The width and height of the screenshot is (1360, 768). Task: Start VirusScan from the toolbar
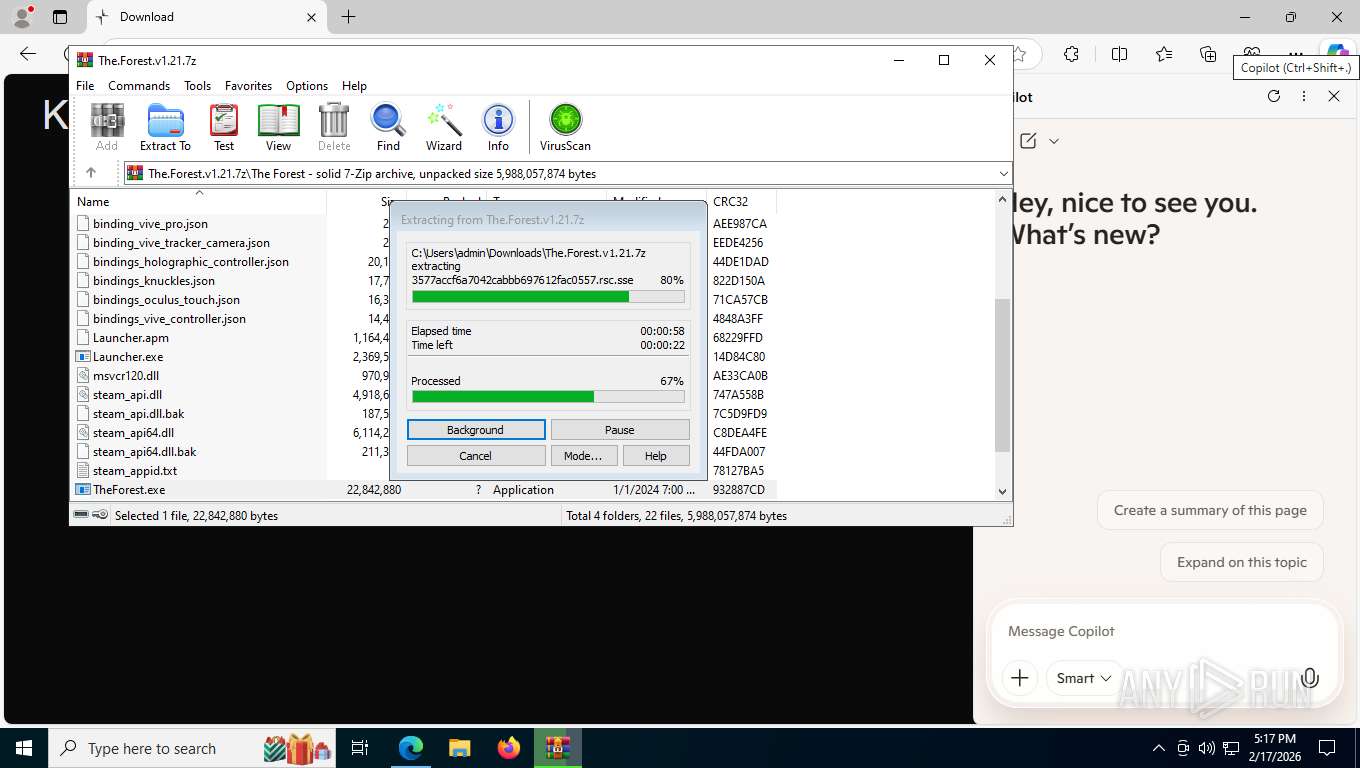(x=565, y=127)
